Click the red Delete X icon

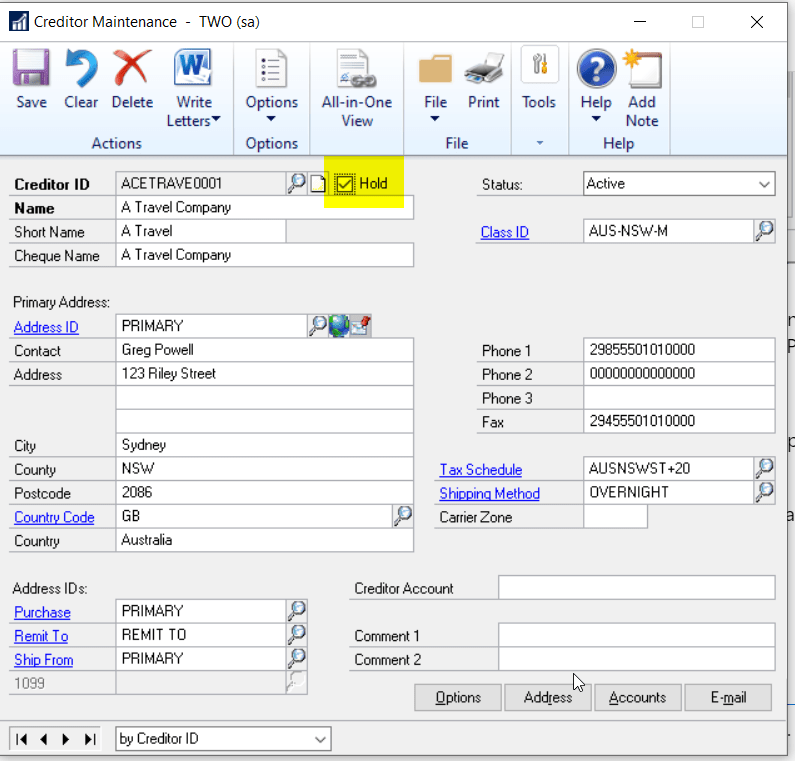pyautogui.click(x=132, y=72)
